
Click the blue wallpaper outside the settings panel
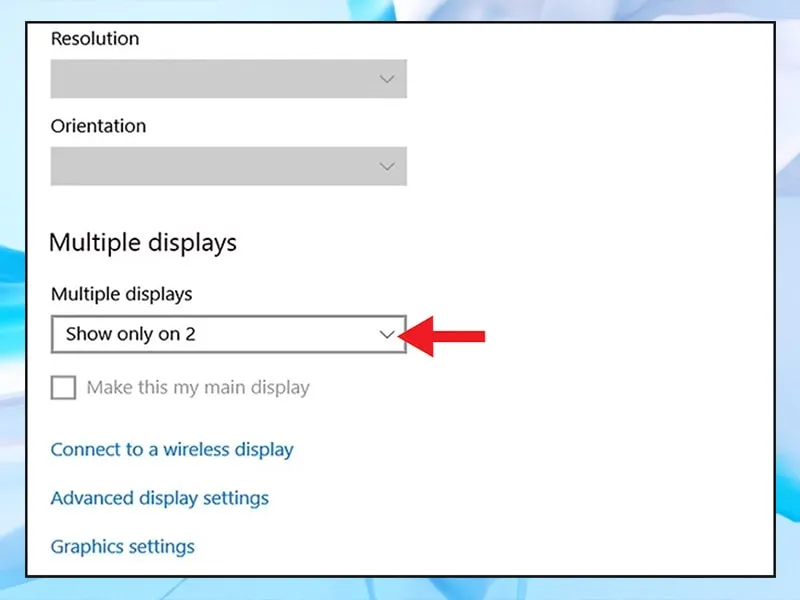click(x=788, y=300)
